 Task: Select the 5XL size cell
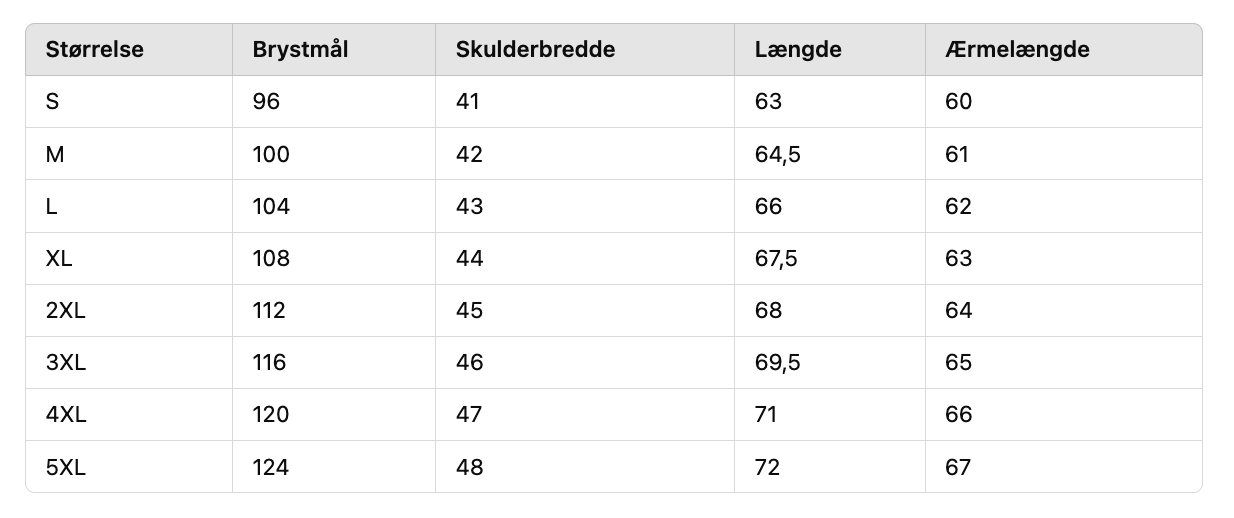[66, 467]
